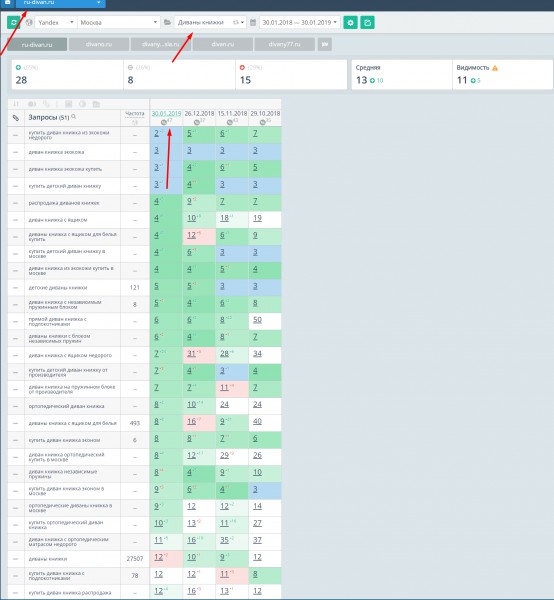The width and height of the screenshot is (554, 600).
Task: Click the 29.10.2018 column header
Action: click(x=265, y=114)
